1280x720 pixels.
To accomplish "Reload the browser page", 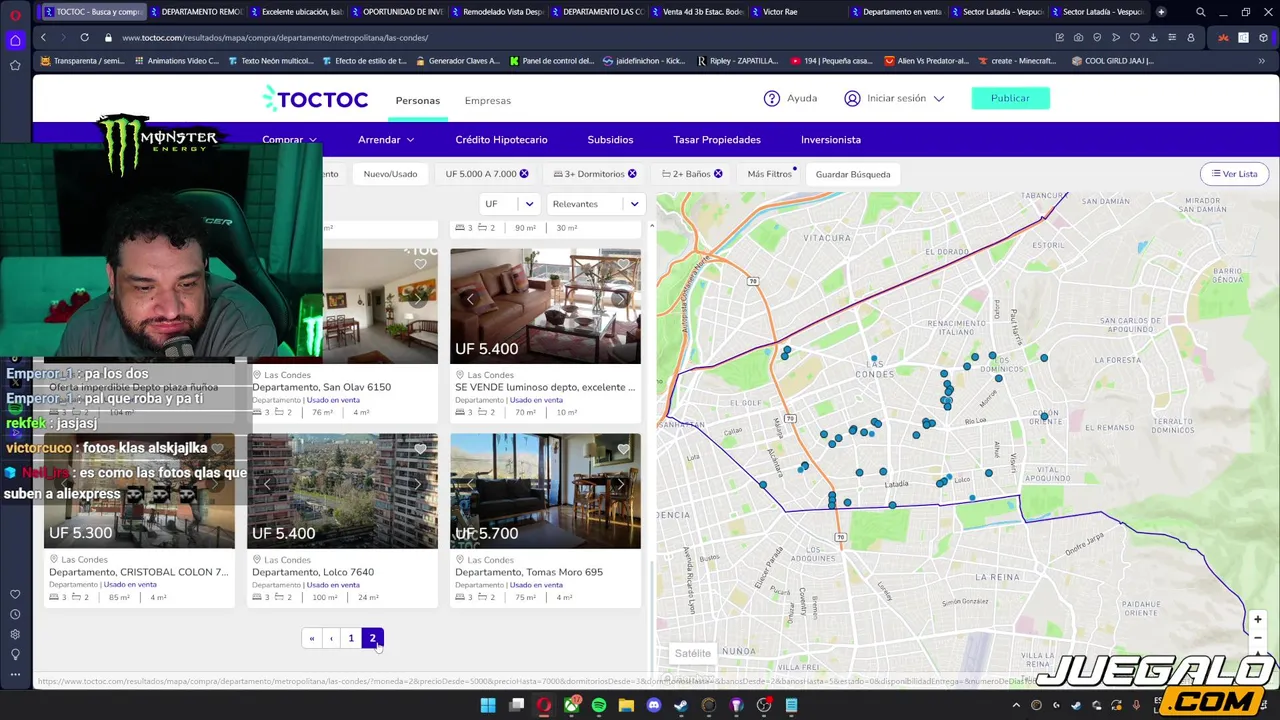I will pos(84,37).
